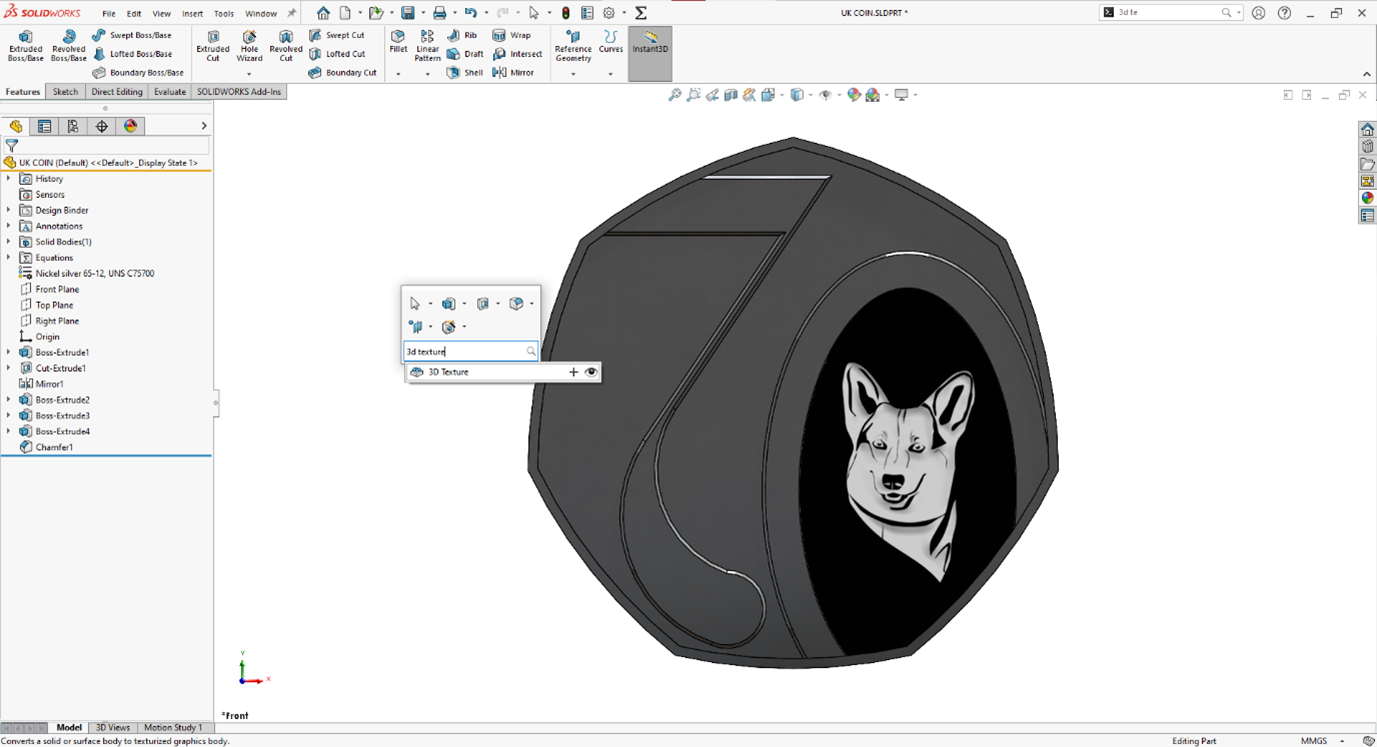
Task: Open the Insert menu
Action: 192,14
